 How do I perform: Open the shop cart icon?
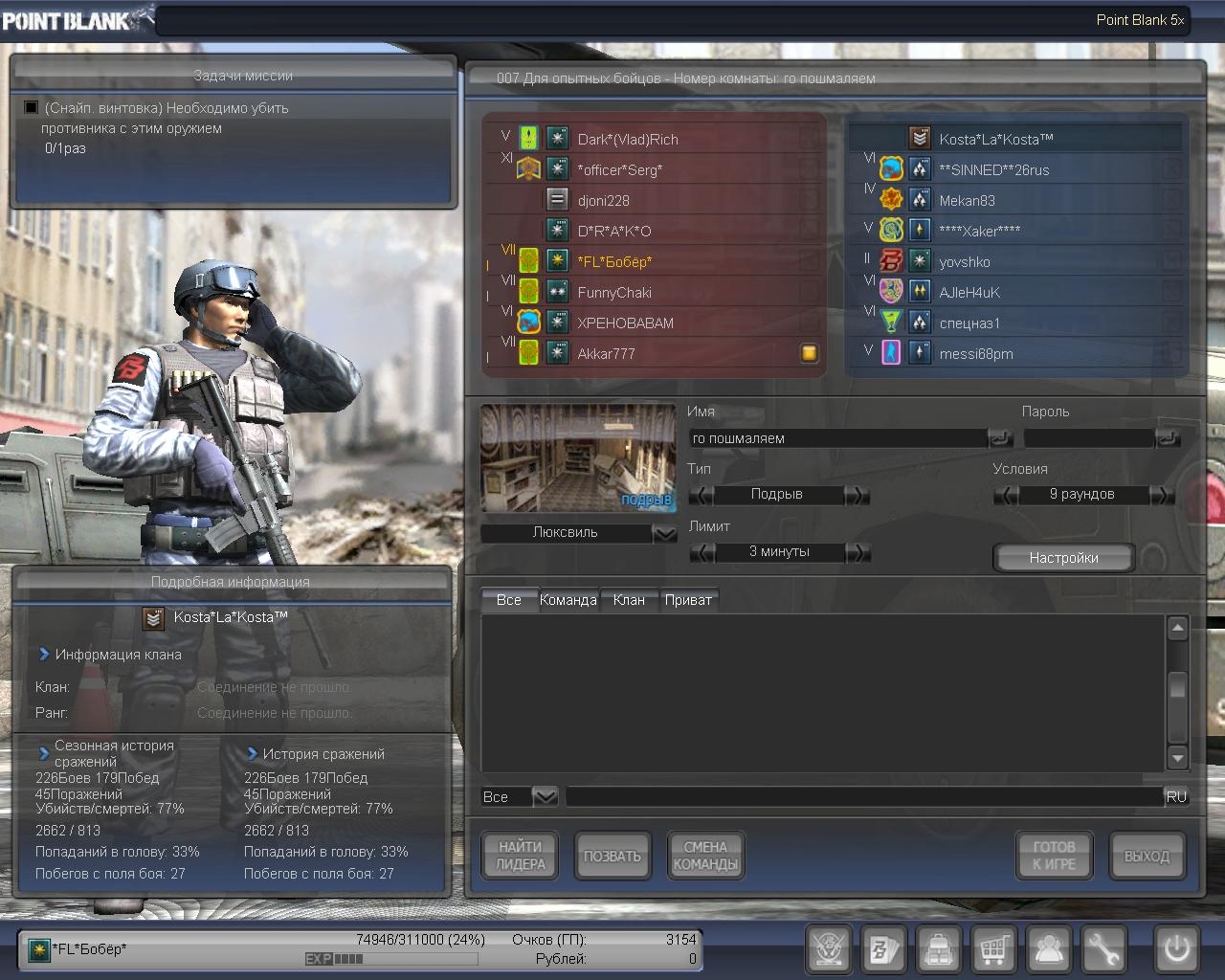point(993,949)
